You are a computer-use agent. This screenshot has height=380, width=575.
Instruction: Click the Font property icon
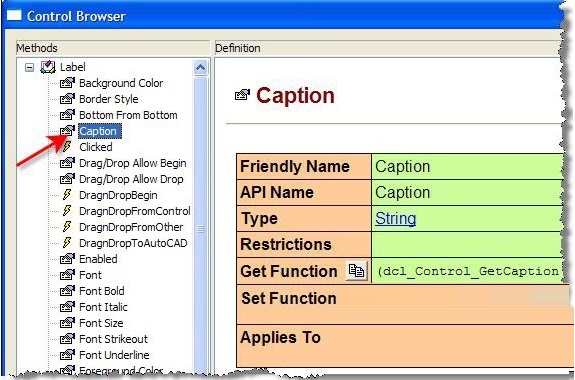67,275
